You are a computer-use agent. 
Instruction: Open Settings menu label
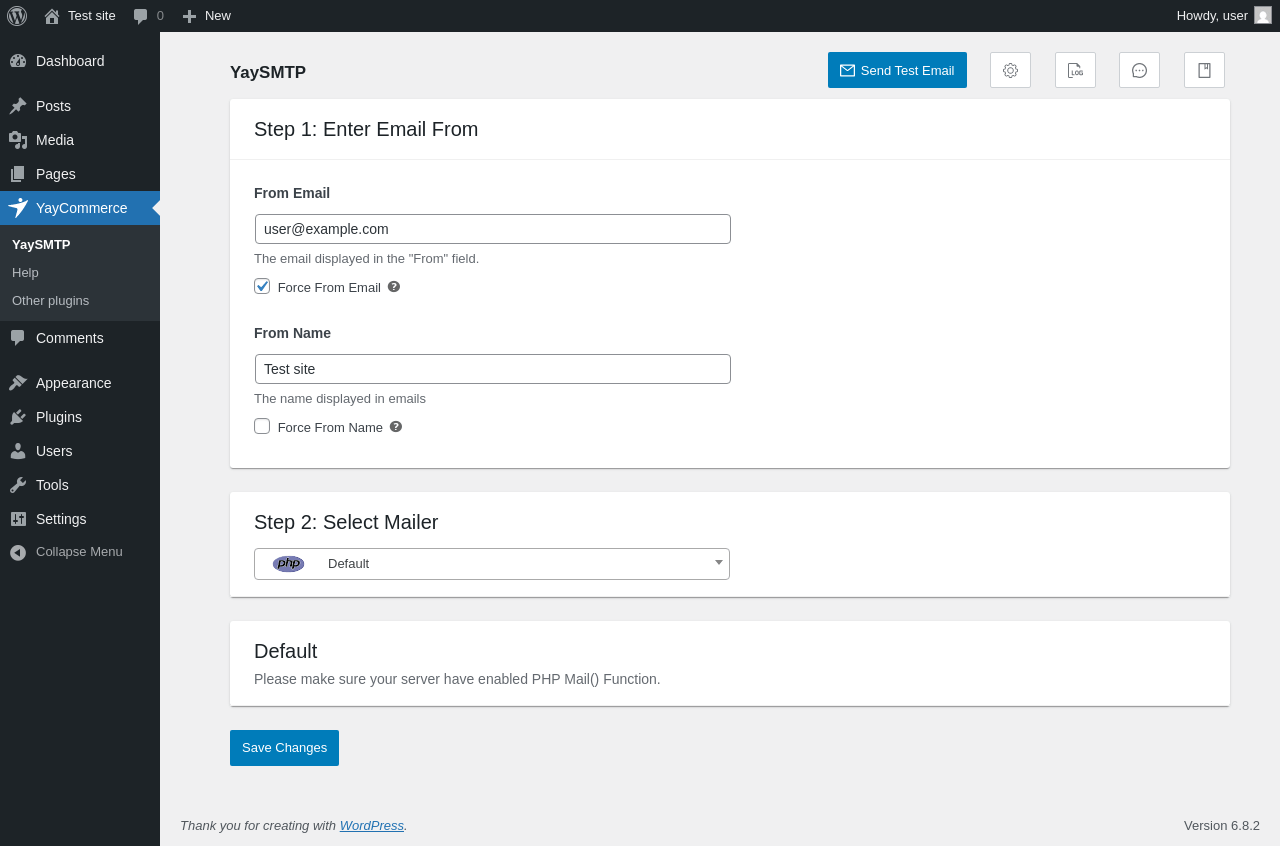click(61, 519)
